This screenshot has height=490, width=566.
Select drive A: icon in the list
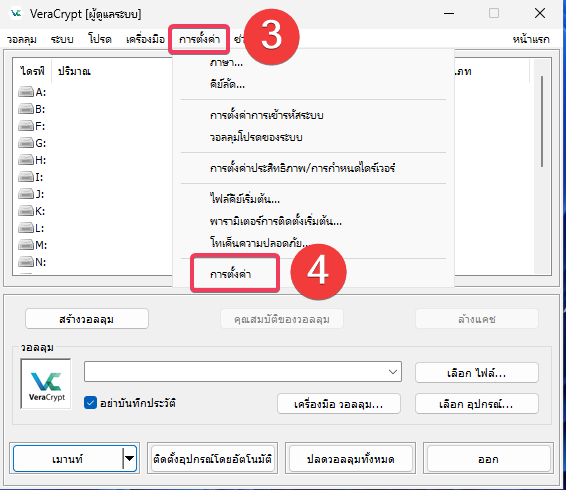tap(26, 92)
